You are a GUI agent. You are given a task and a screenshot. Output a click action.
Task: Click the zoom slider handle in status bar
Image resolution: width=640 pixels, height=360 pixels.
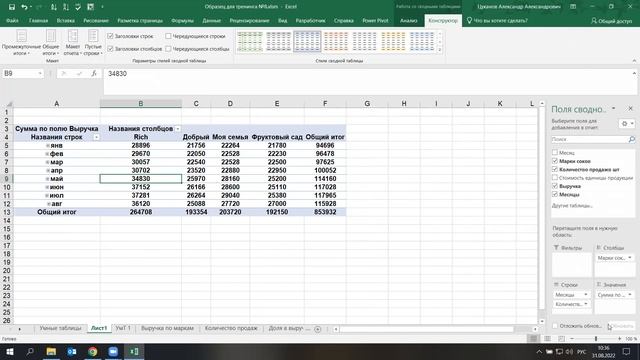(x=596, y=339)
